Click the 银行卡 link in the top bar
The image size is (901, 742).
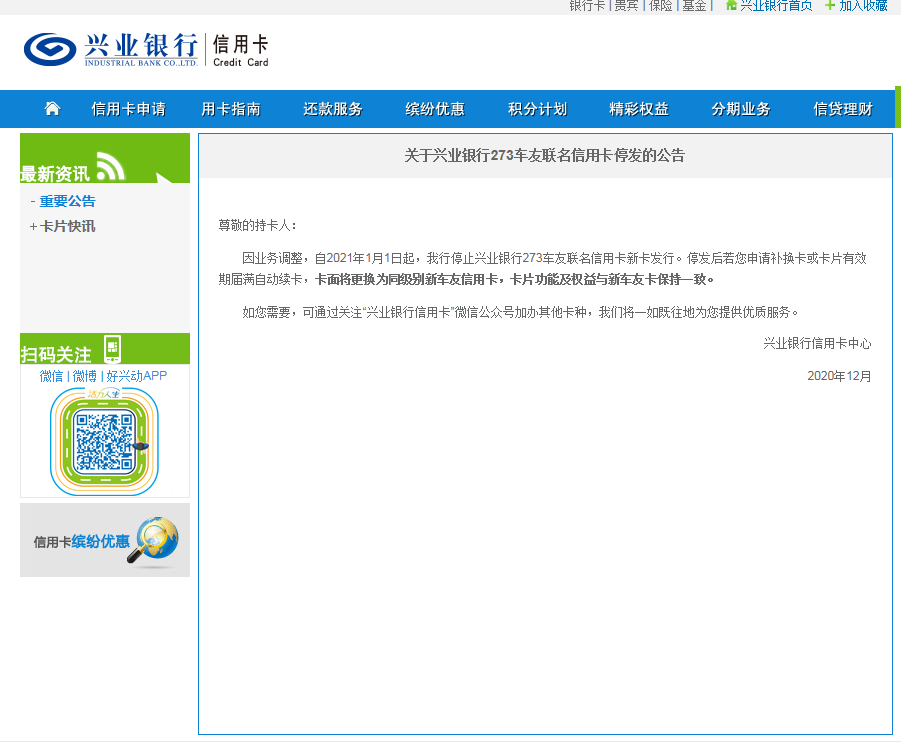pyautogui.click(x=587, y=6)
